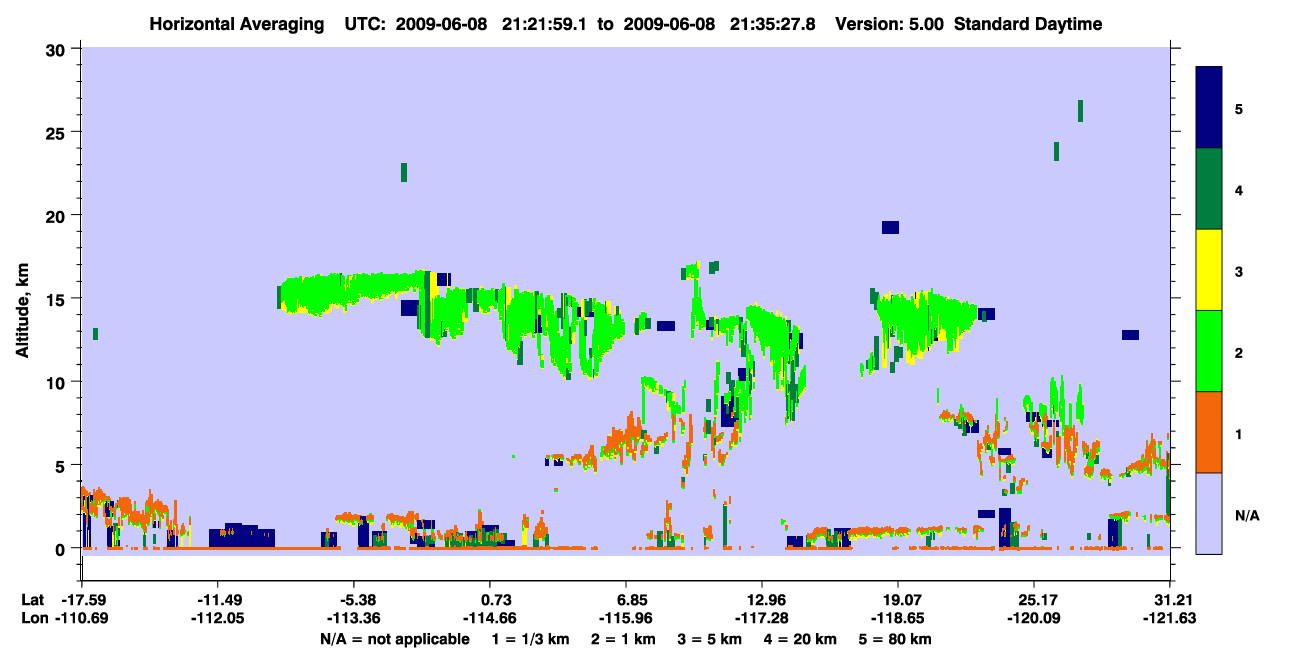The width and height of the screenshot is (1300, 667).
Task: Click the 'Lon' axis row label
Action: [33, 618]
